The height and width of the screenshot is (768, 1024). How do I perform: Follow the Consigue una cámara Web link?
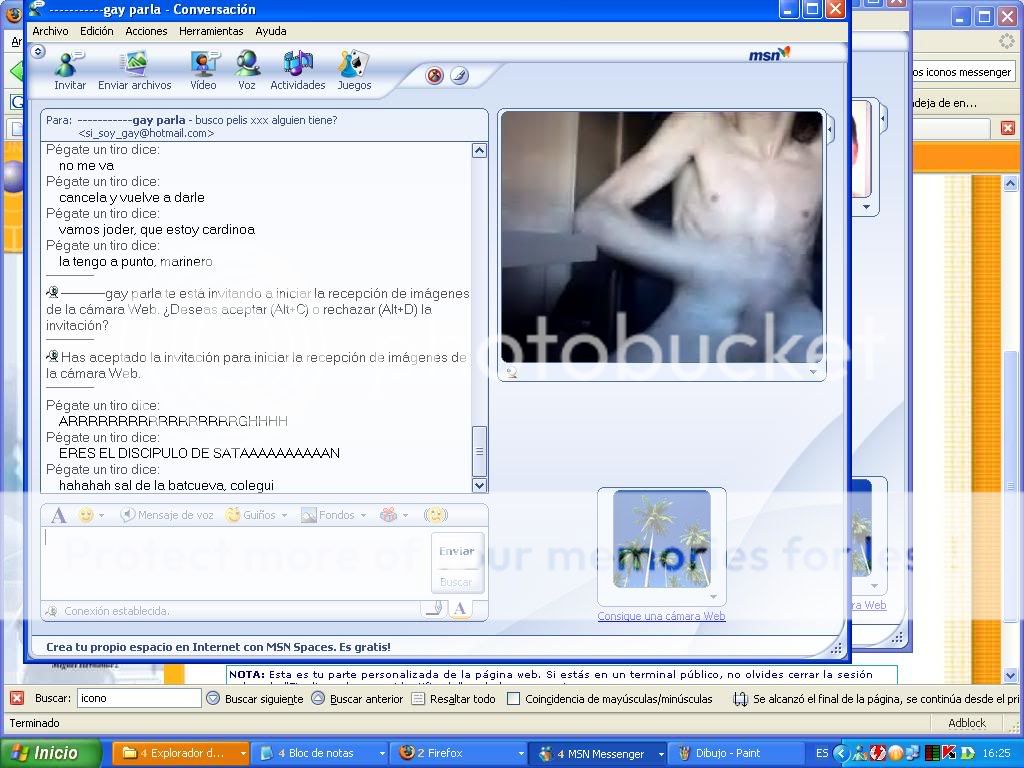(661, 616)
